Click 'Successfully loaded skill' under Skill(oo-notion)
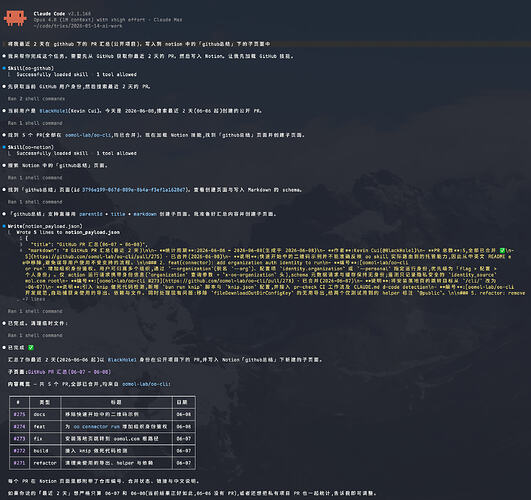Screen dimensions: 531x500 pos(52,153)
